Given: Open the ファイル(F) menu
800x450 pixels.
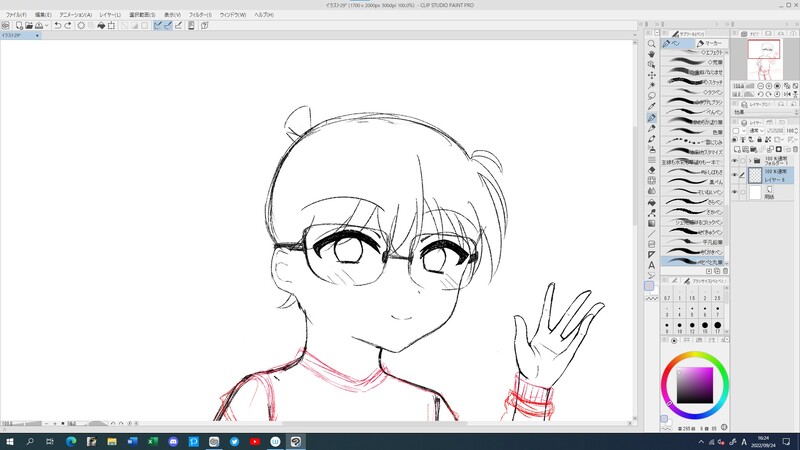Looking at the screenshot, I should [x=16, y=15].
